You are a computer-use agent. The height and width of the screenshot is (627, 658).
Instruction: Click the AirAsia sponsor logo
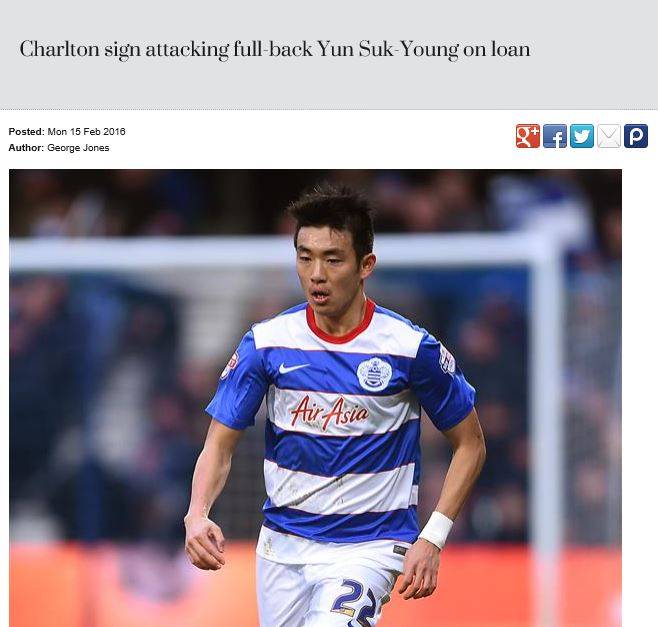click(329, 413)
